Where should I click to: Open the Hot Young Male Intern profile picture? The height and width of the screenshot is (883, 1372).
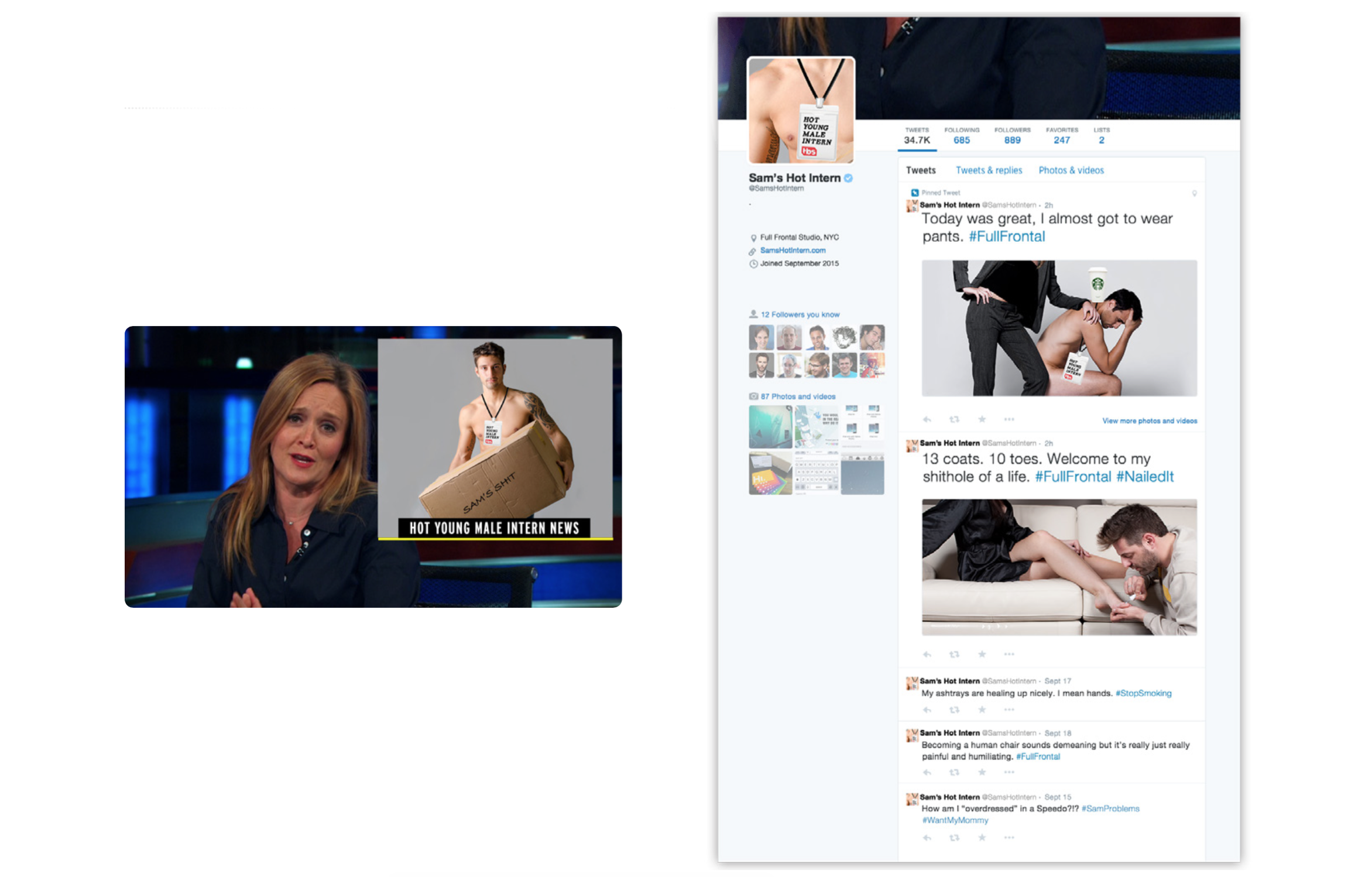pos(801,110)
